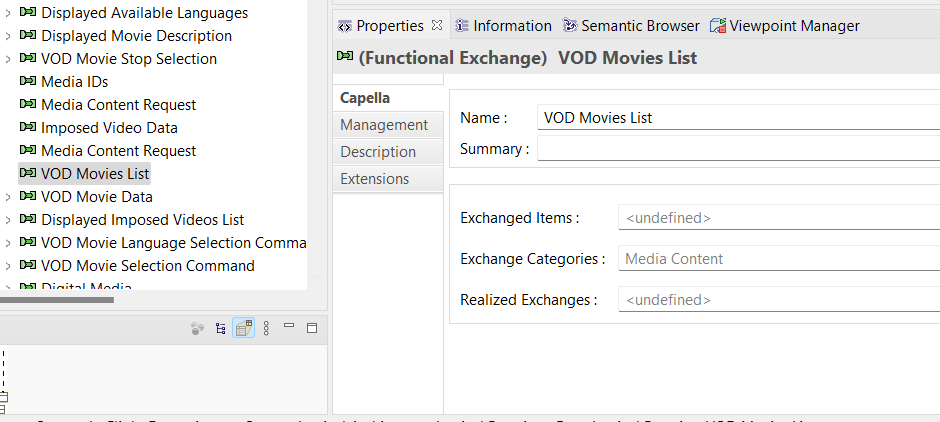Toggle the highlighted table view button

tap(243, 328)
